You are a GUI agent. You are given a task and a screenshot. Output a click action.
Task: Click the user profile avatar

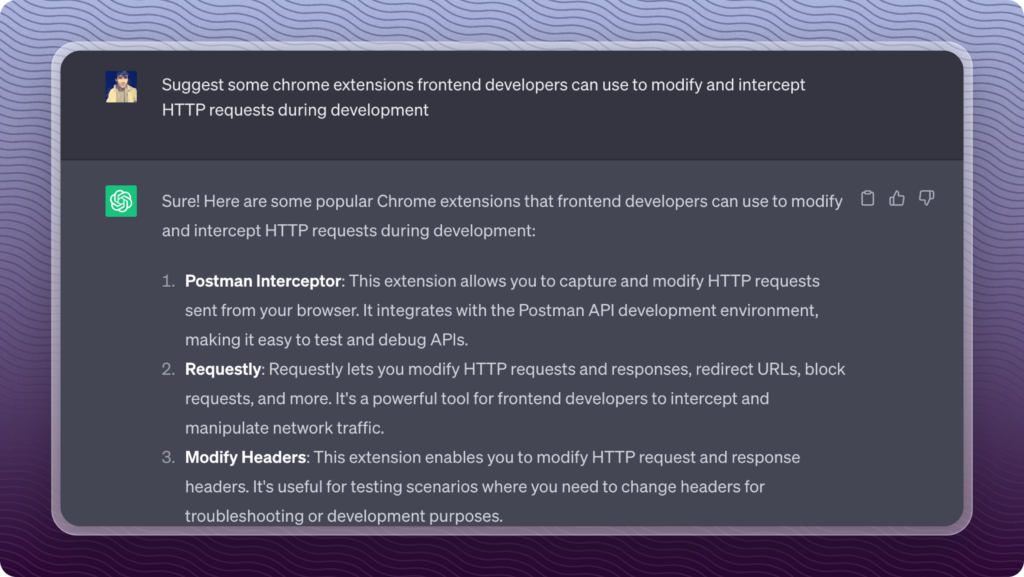tap(121, 87)
